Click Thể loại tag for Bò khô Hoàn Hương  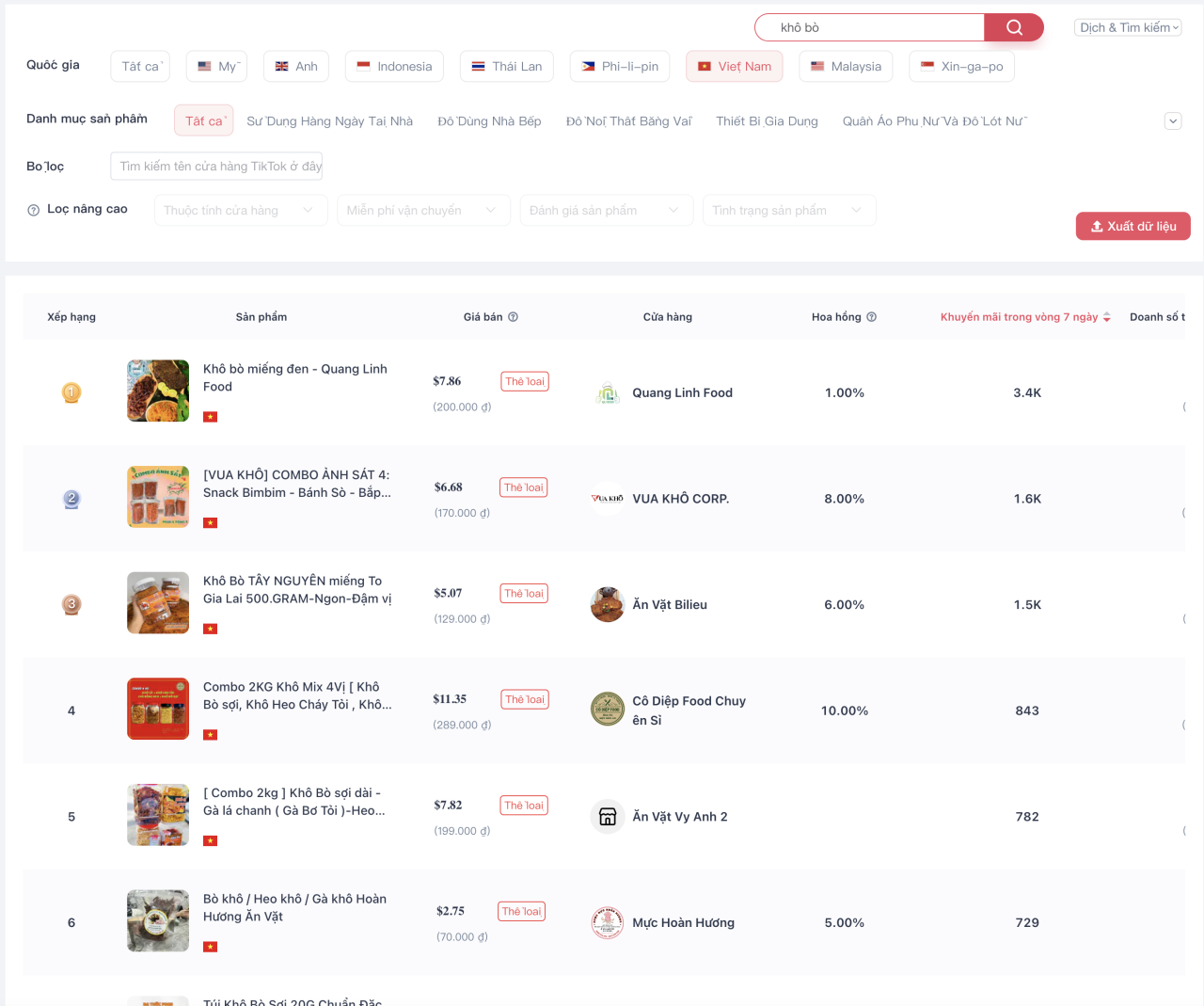coord(522,911)
